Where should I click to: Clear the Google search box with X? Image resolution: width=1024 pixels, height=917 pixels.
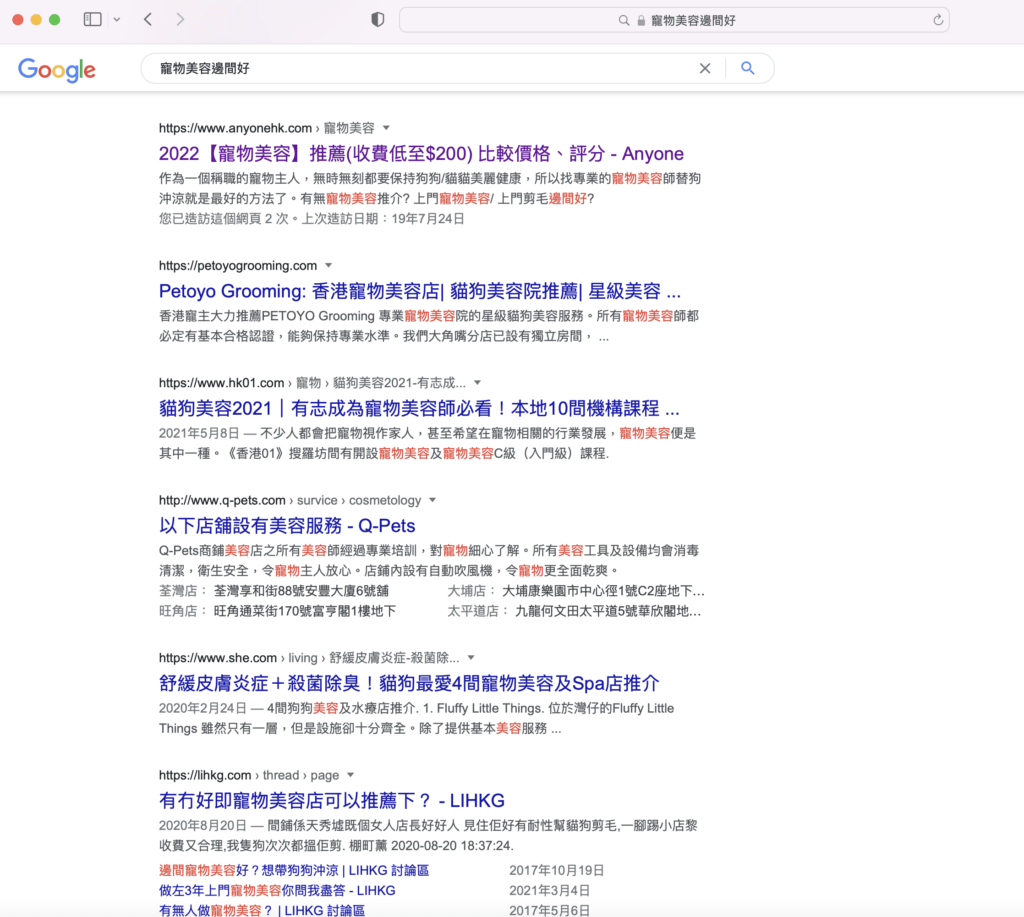705,69
